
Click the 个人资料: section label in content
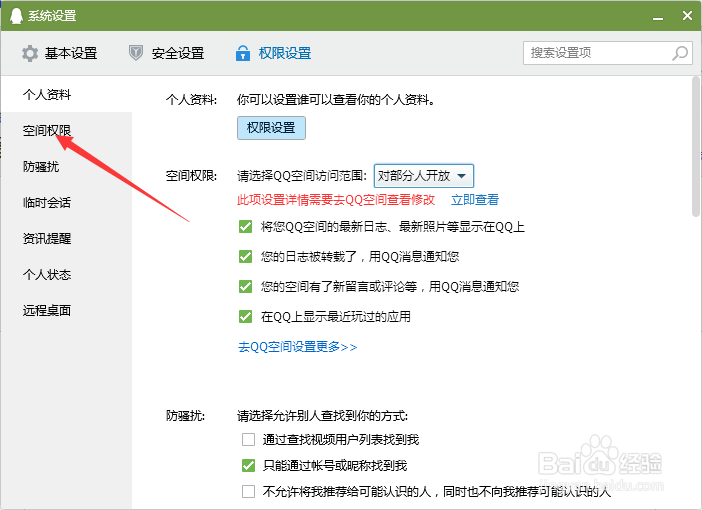[x=191, y=99]
